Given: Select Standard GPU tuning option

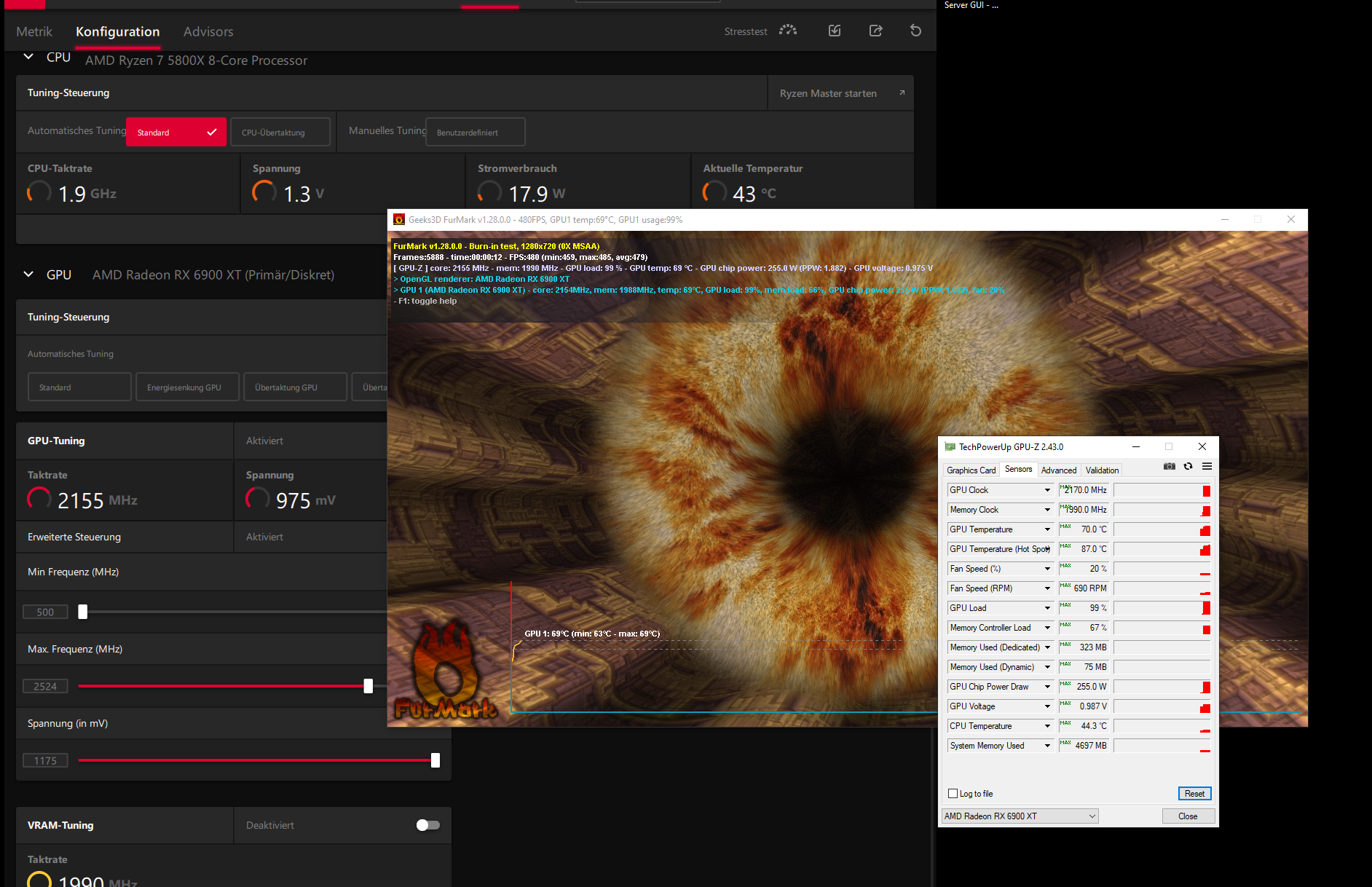Looking at the screenshot, I should (x=79, y=387).
